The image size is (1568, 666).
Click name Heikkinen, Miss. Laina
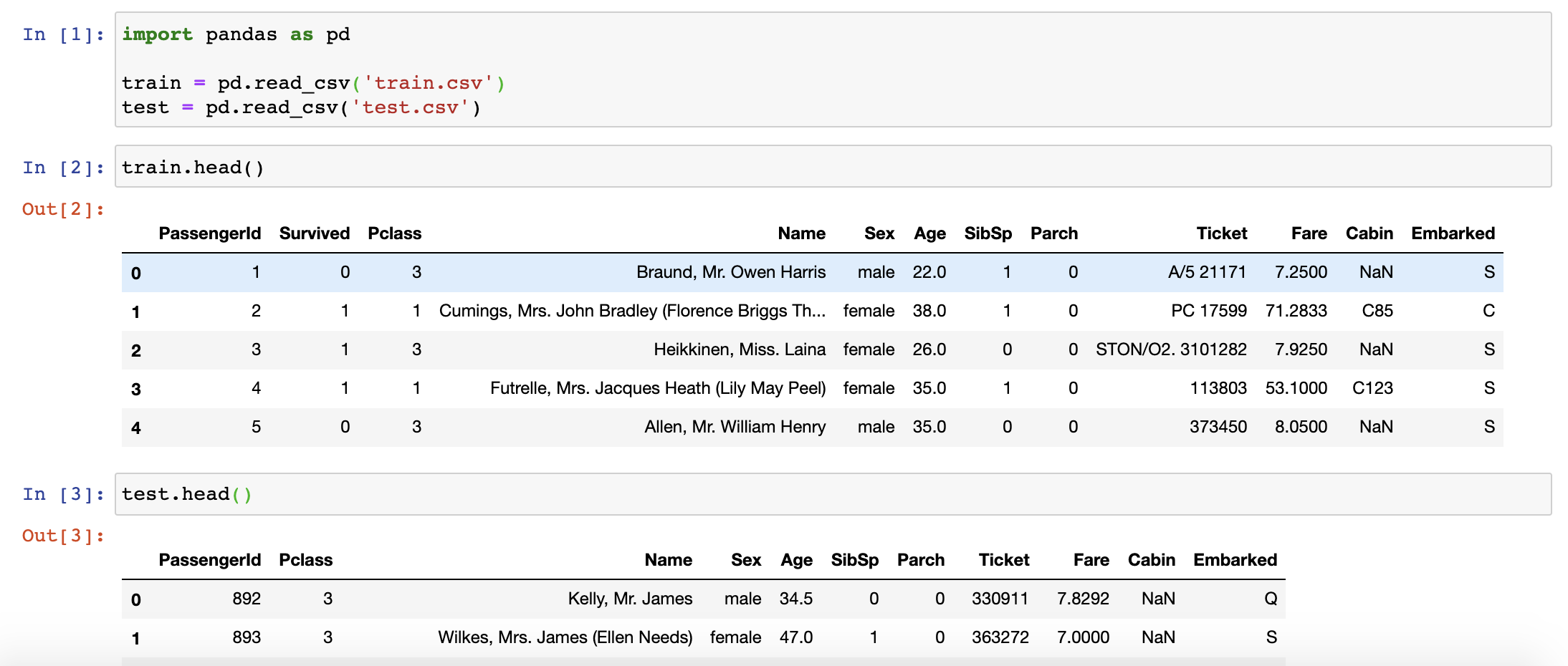740,349
